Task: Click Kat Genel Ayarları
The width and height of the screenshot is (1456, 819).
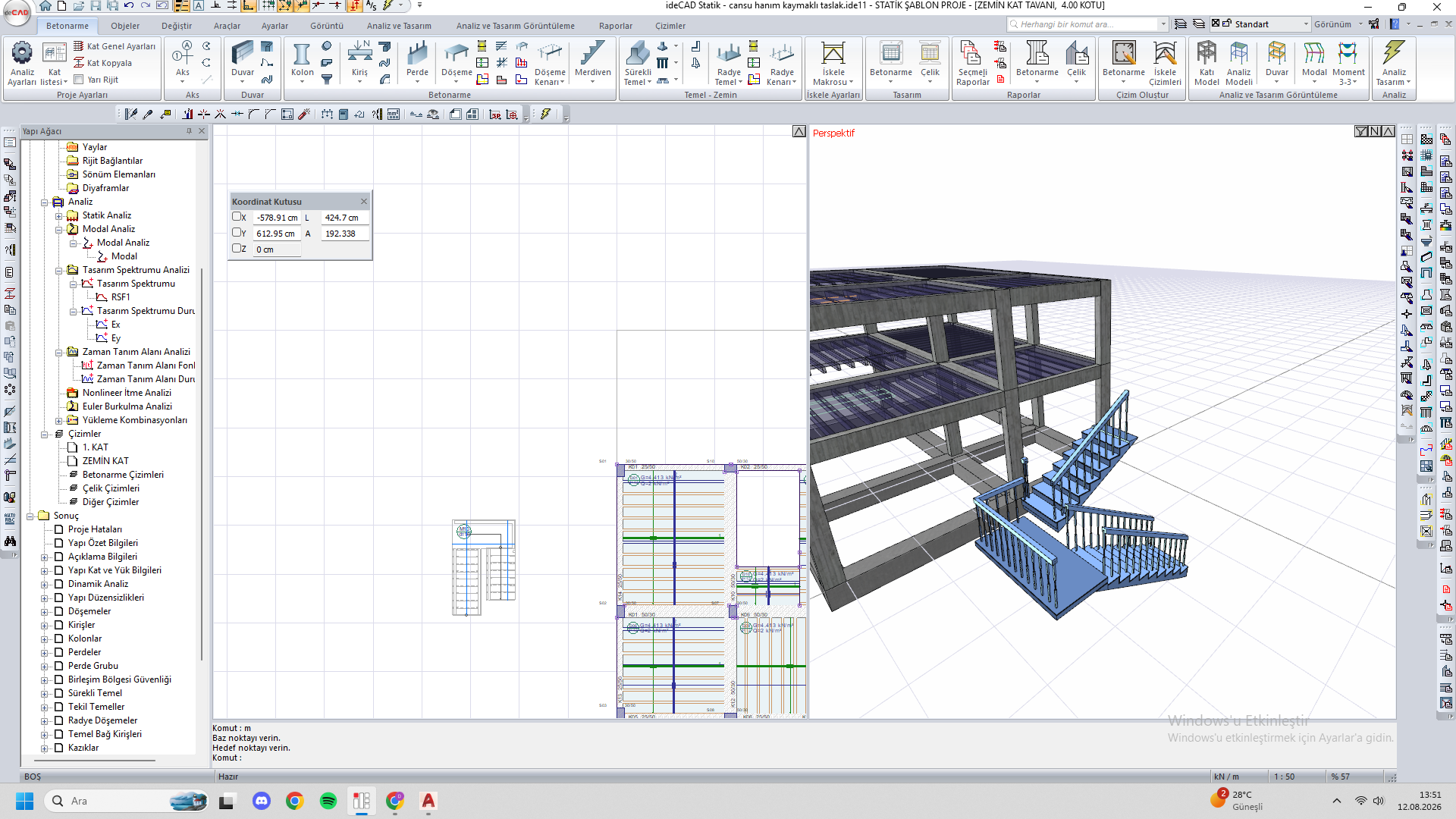Action: tap(115, 46)
